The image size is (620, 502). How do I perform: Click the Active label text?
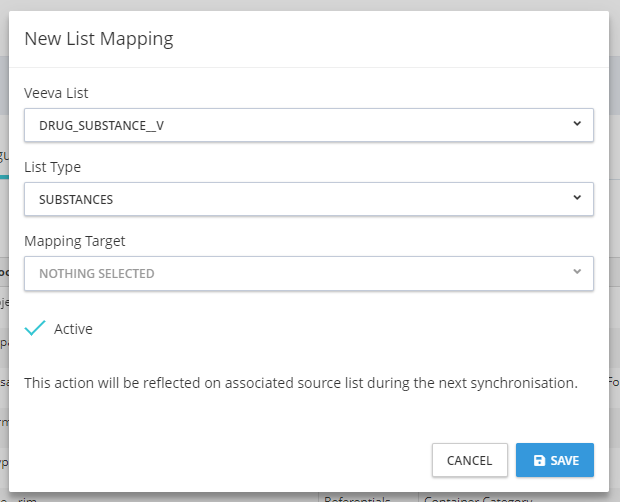click(x=73, y=329)
